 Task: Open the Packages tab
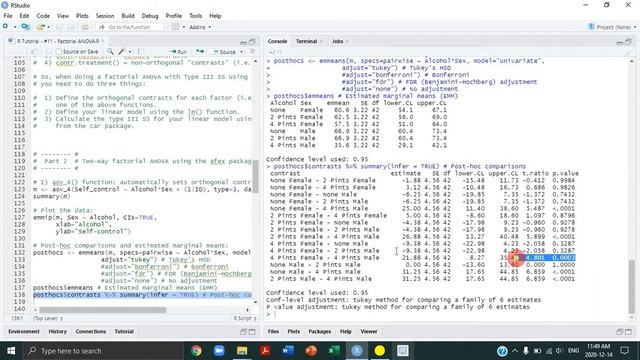pyautogui.click(x=320, y=331)
